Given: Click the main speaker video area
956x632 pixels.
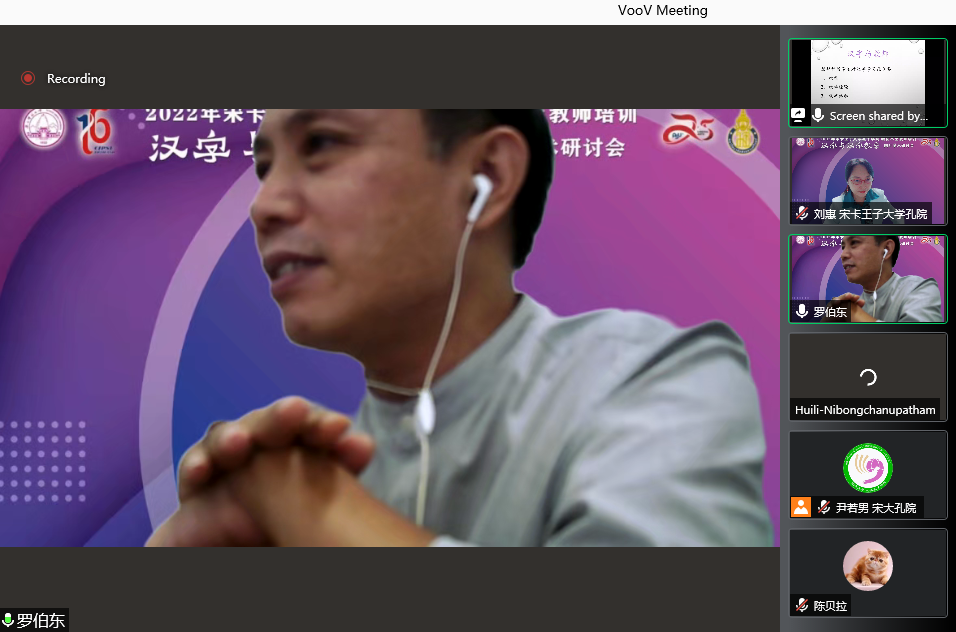Looking at the screenshot, I should 390,327.
